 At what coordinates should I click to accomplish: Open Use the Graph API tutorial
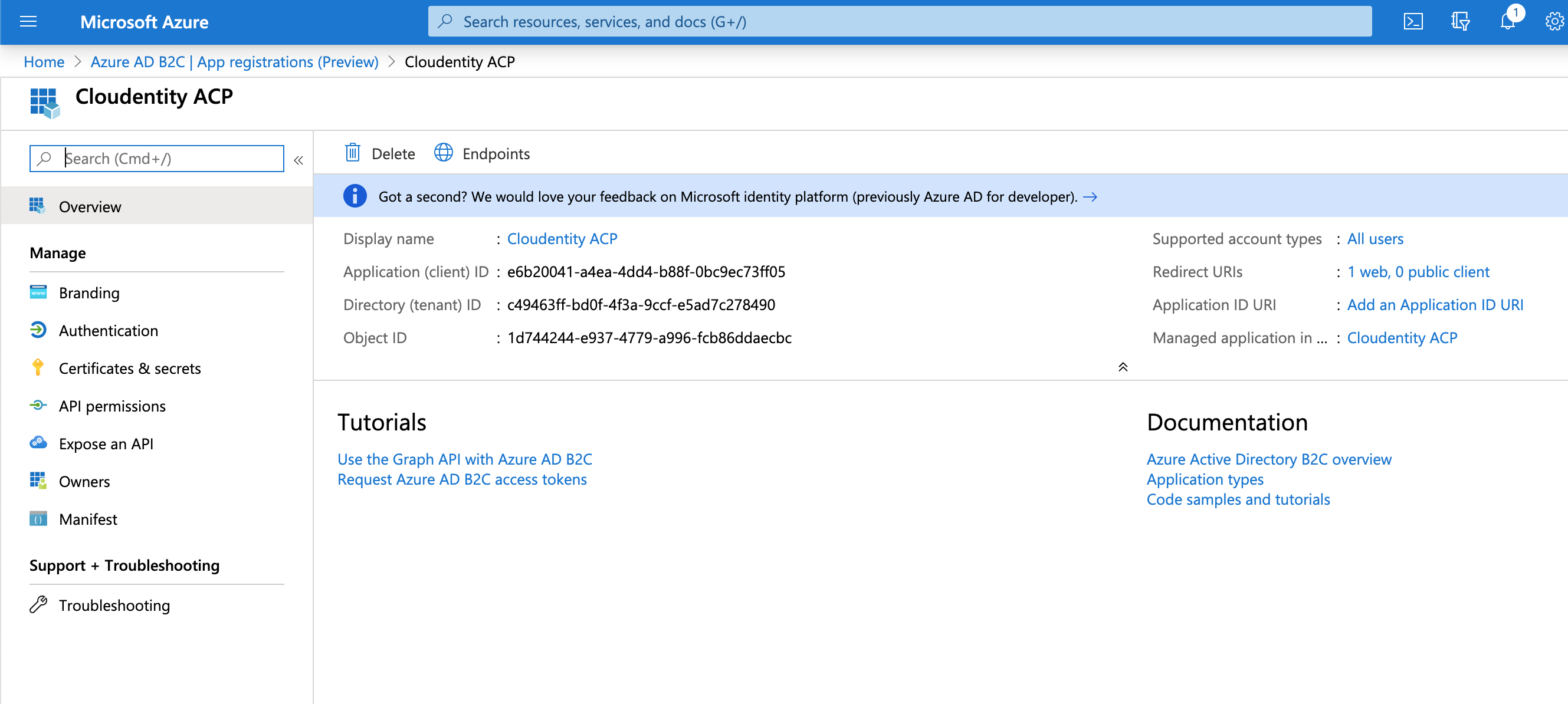[464, 459]
